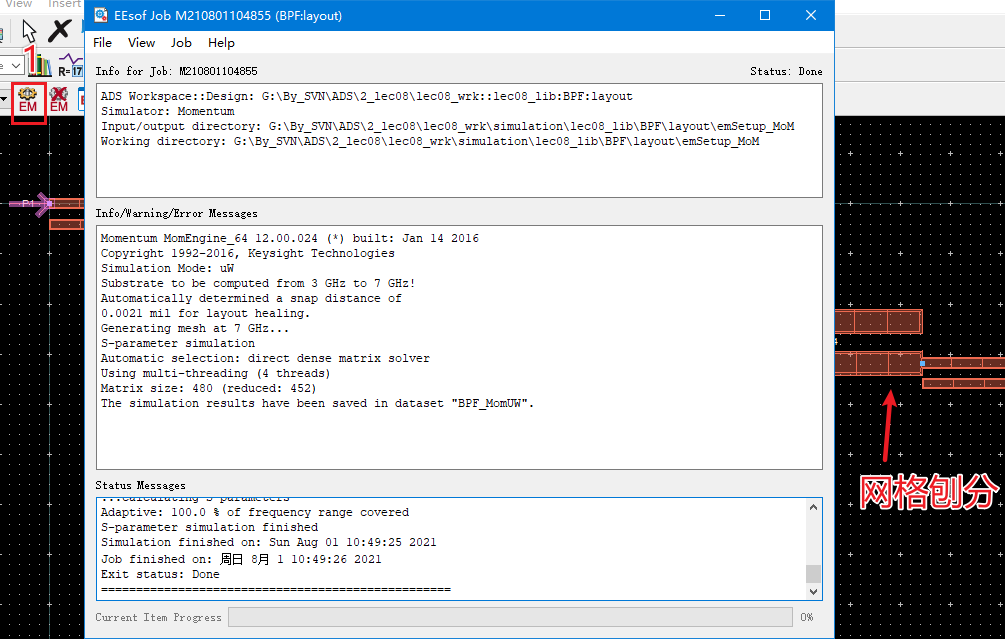Screen dimensions: 1005x639
Task: Click the 'Job finished on' line
Action: click(x=241, y=560)
